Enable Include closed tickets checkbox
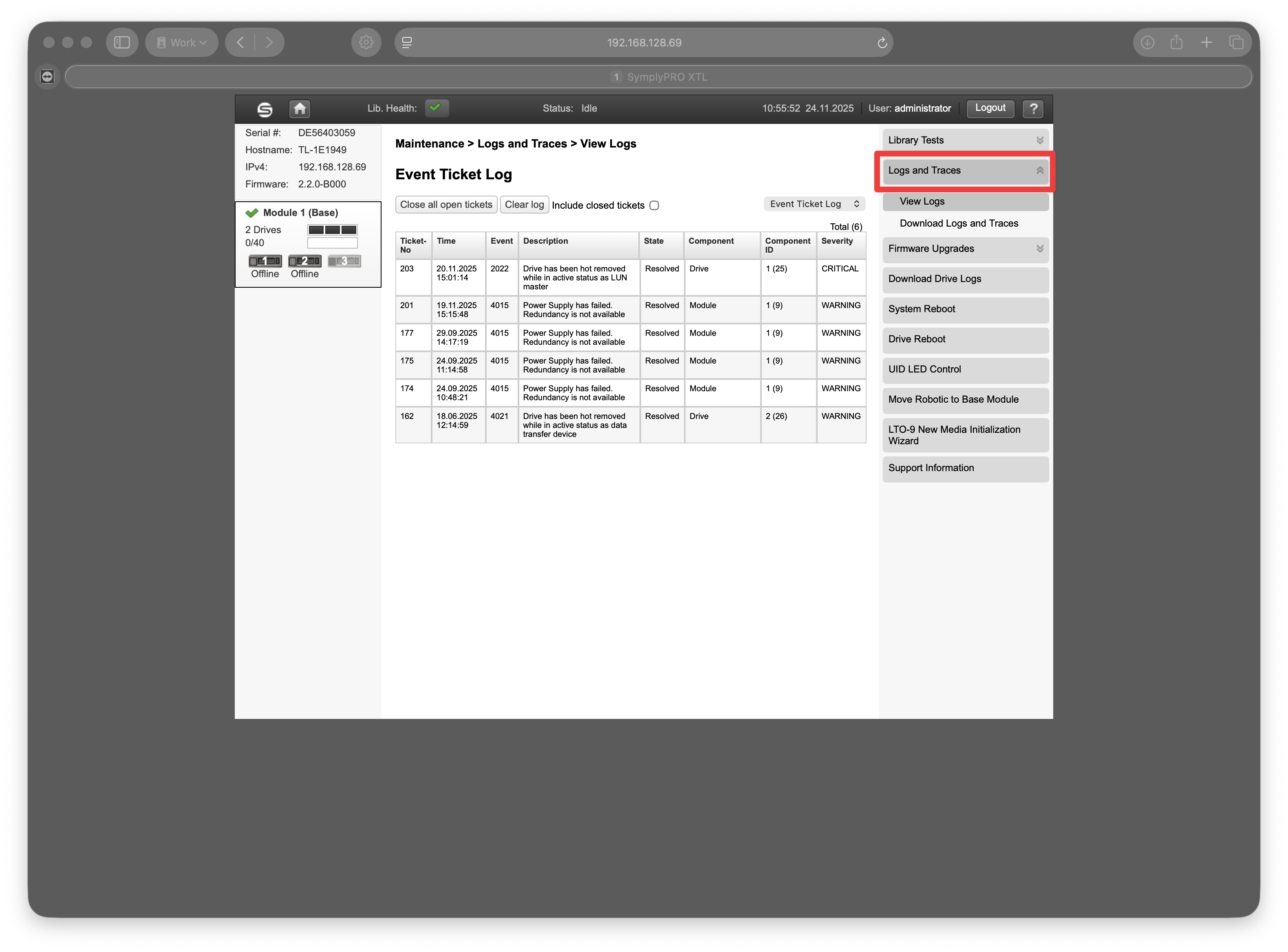 [654, 206]
